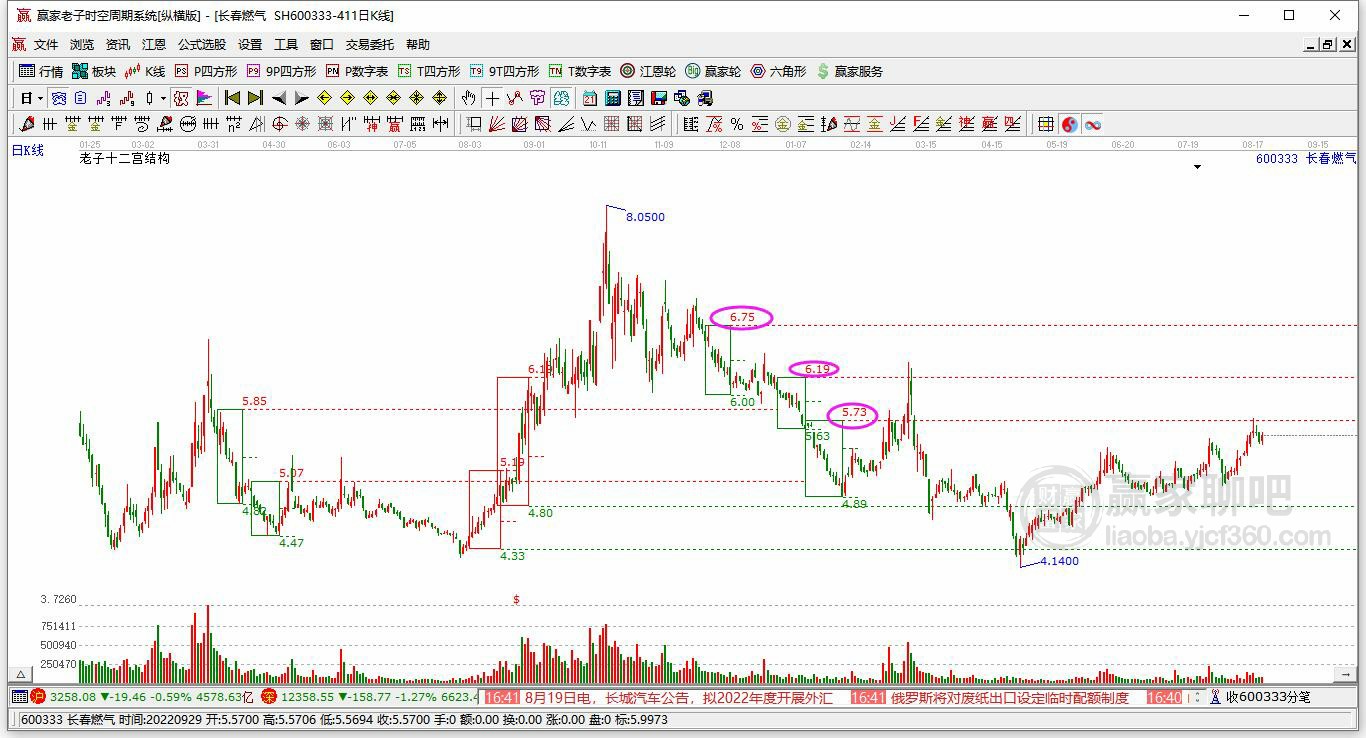This screenshot has width=1366, height=738.
Task: Toggle the red yin-yang icon
Action: click(x=1069, y=124)
